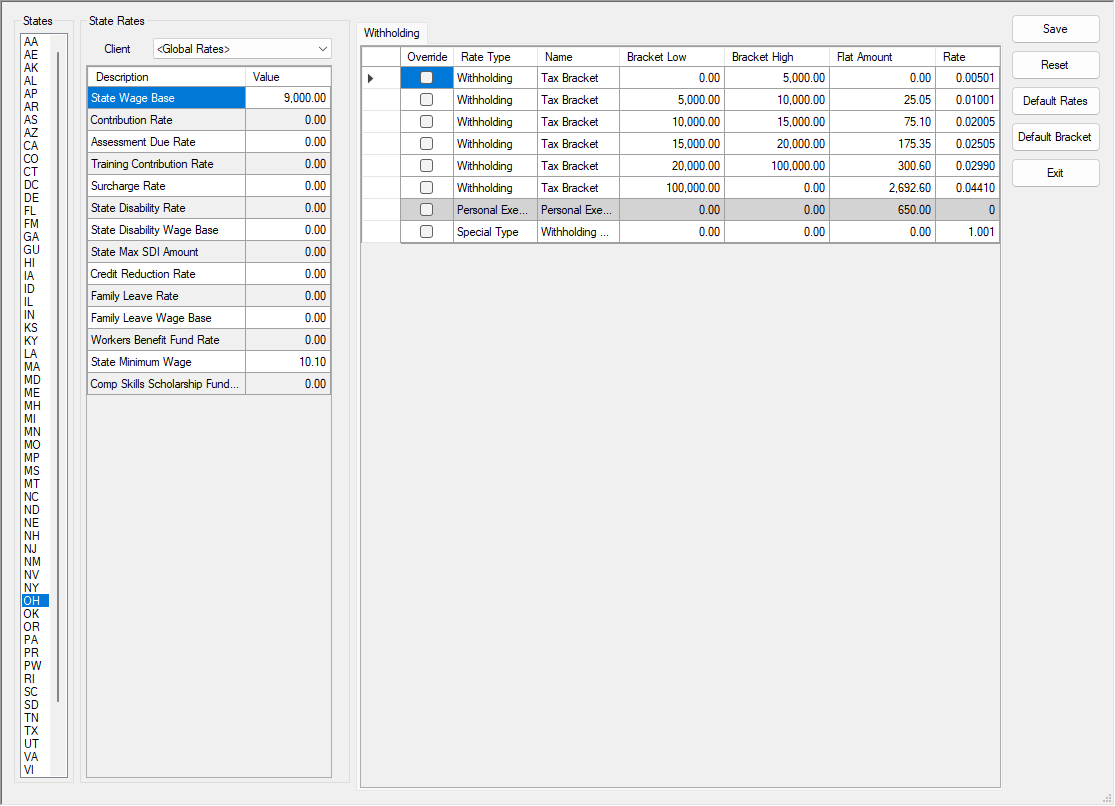This screenshot has height=806, width=1115.
Task: Switch to the Withholding tab
Action: point(391,33)
